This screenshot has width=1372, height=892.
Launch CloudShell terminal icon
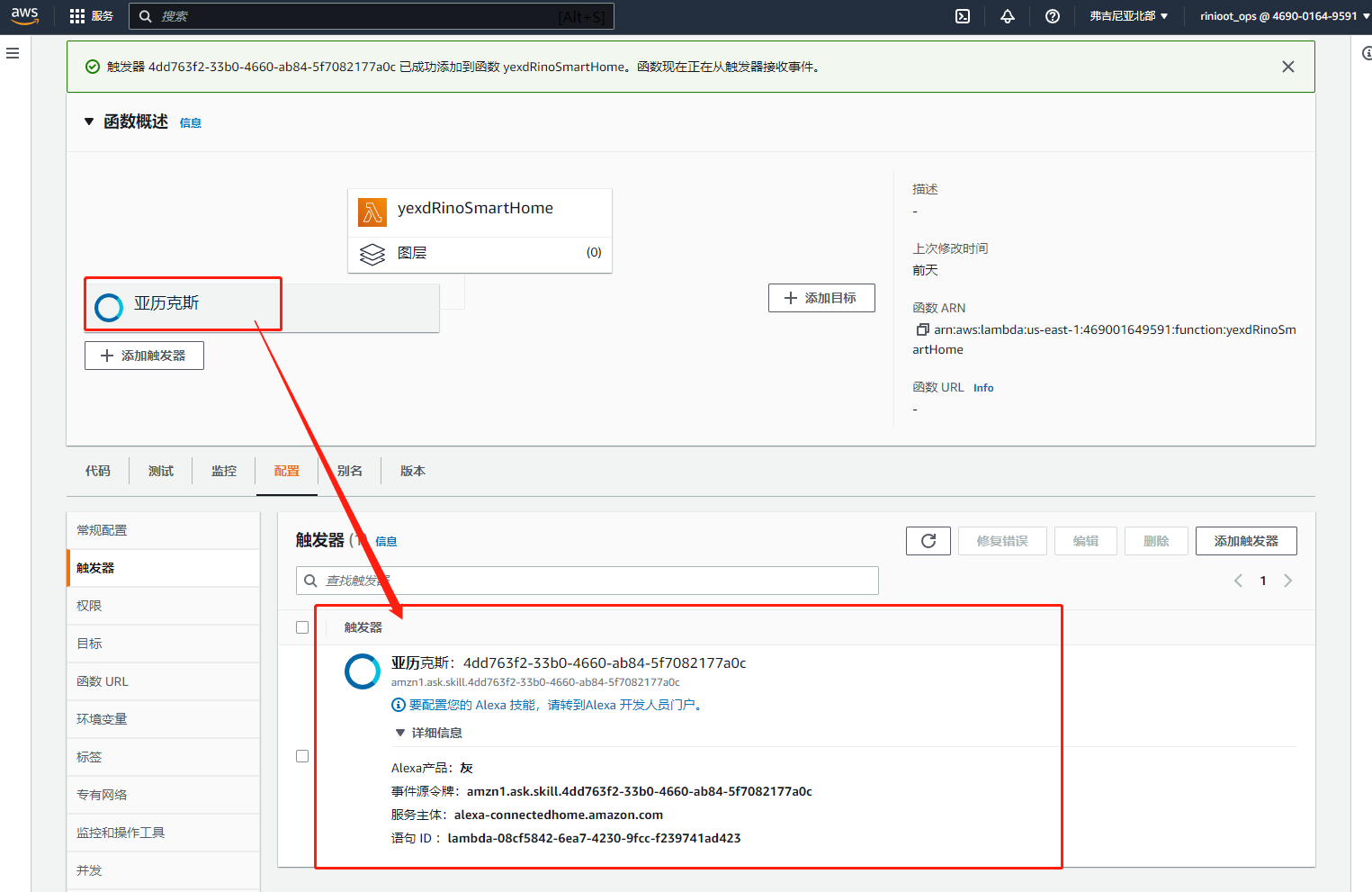click(963, 16)
